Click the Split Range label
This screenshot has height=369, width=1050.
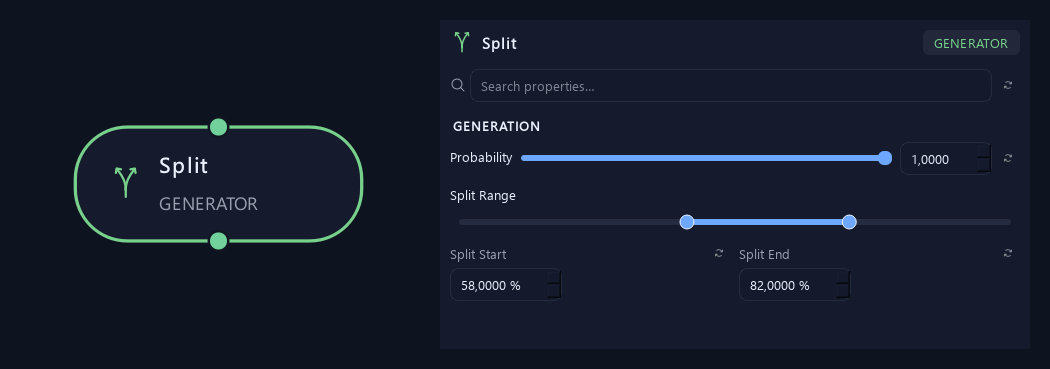pos(483,196)
